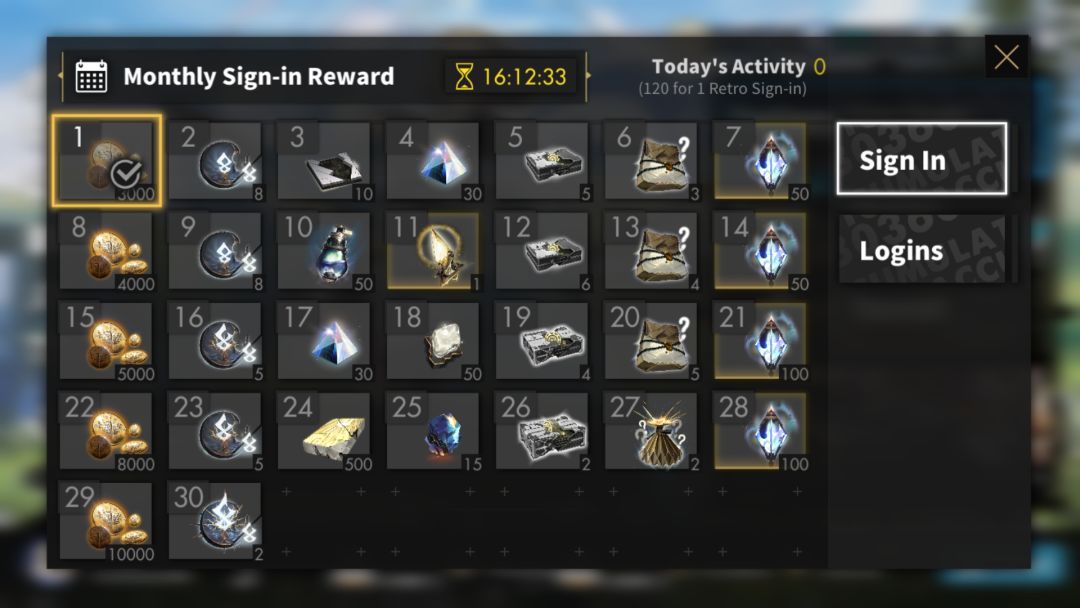Viewport: 1080px width, 608px height.
Task: Tap the day 30 rune stone reward
Action: click(216, 521)
